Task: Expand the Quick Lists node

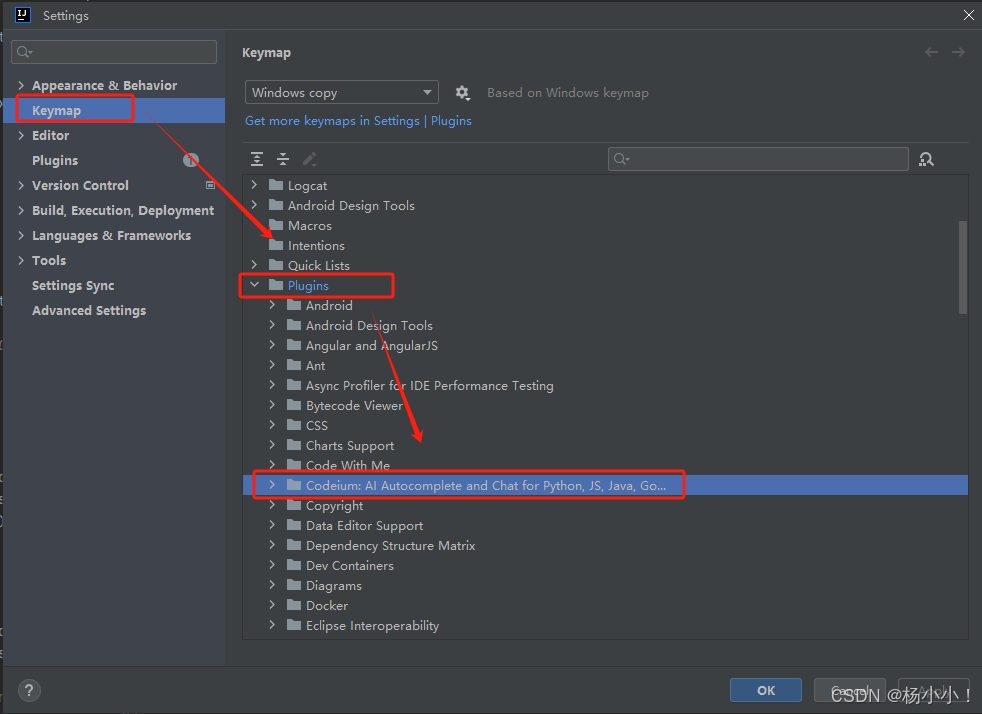Action: coord(254,265)
